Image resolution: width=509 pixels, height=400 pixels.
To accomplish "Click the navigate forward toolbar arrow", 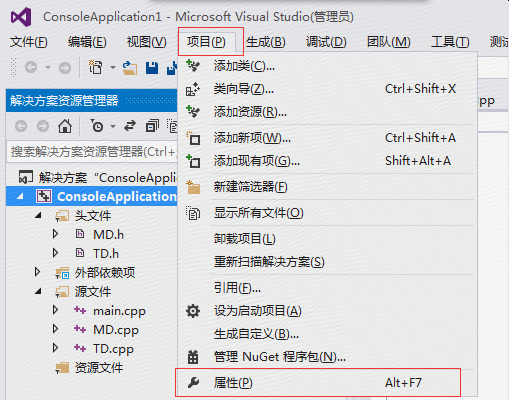I will [x=65, y=68].
